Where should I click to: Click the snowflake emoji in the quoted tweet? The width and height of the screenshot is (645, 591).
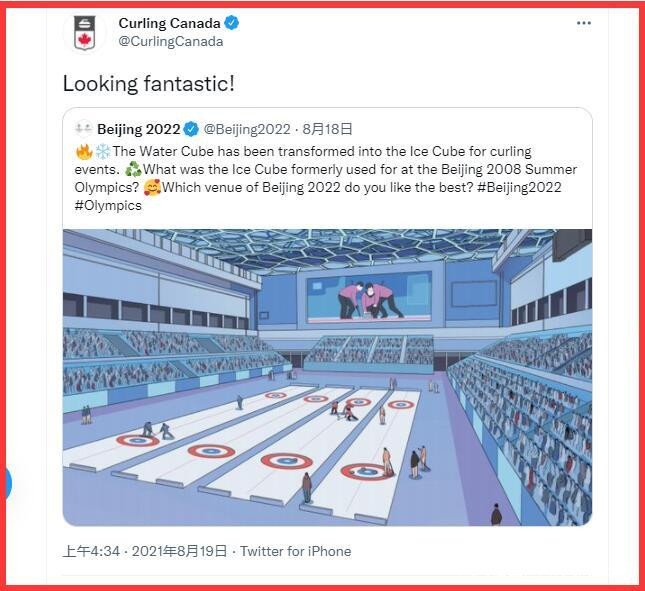pyautogui.click(x=102, y=151)
